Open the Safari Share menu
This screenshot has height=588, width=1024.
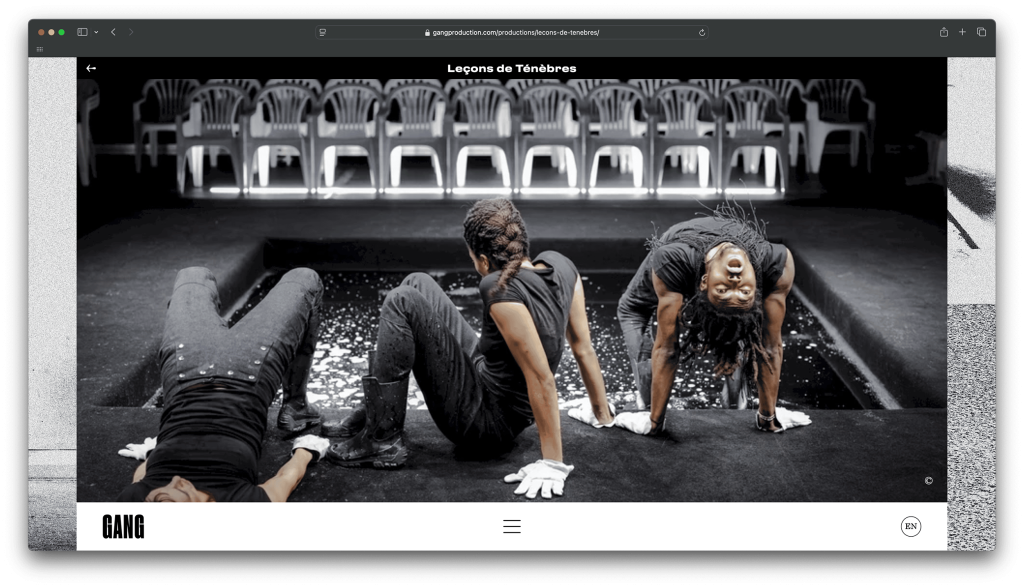[943, 32]
